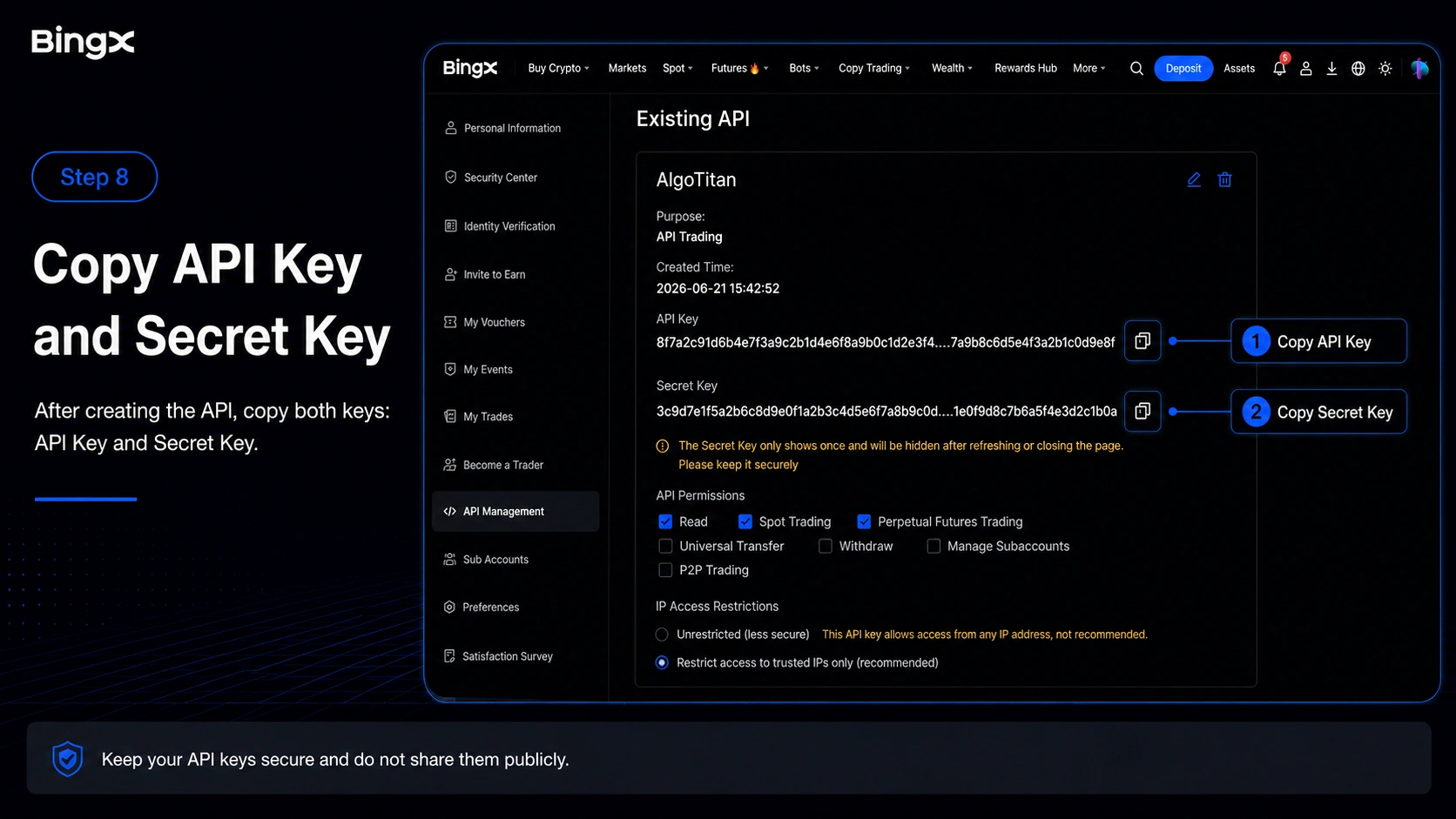Viewport: 1456px width, 819px height.
Task: Click the AlgoTitan API name
Action: tap(696, 179)
